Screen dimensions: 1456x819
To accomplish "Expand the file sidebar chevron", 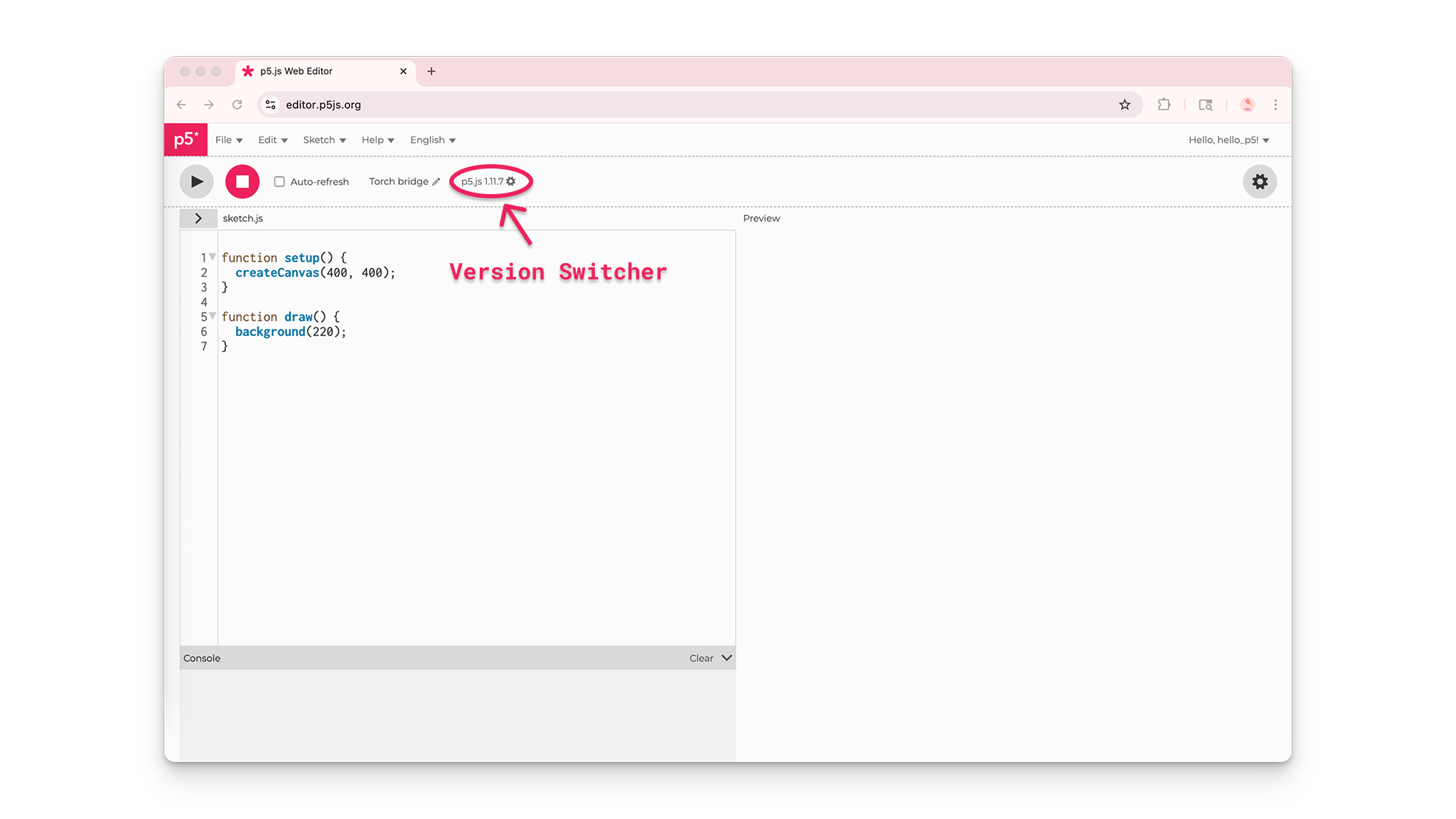I will click(198, 218).
